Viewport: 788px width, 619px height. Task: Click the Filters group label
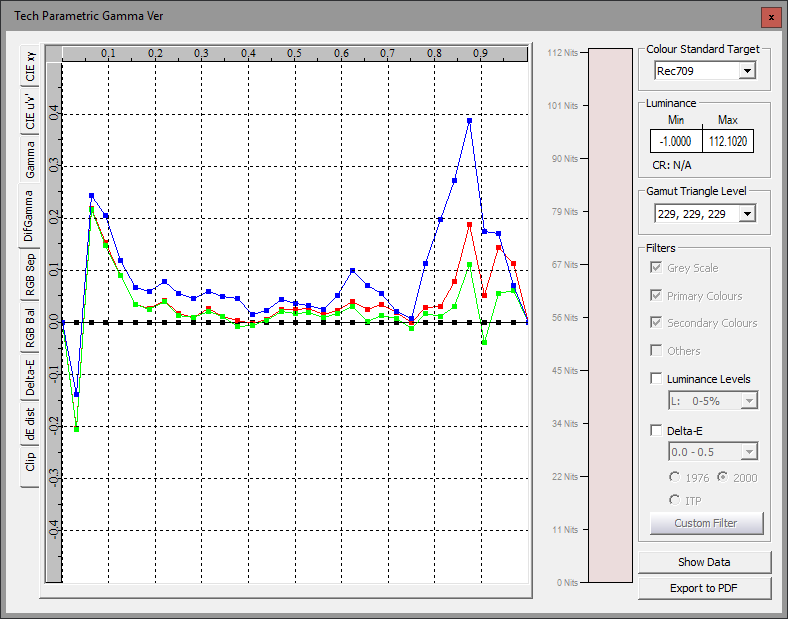click(660, 248)
